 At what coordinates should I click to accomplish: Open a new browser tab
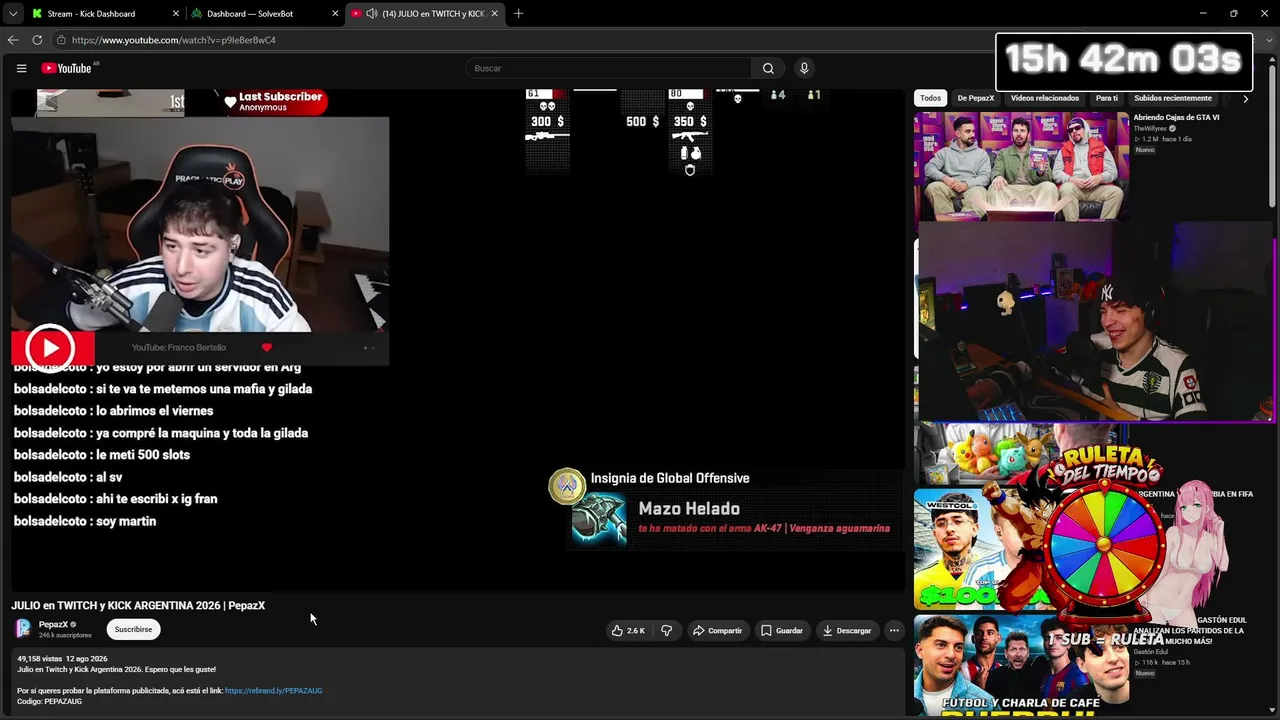(x=518, y=14)
